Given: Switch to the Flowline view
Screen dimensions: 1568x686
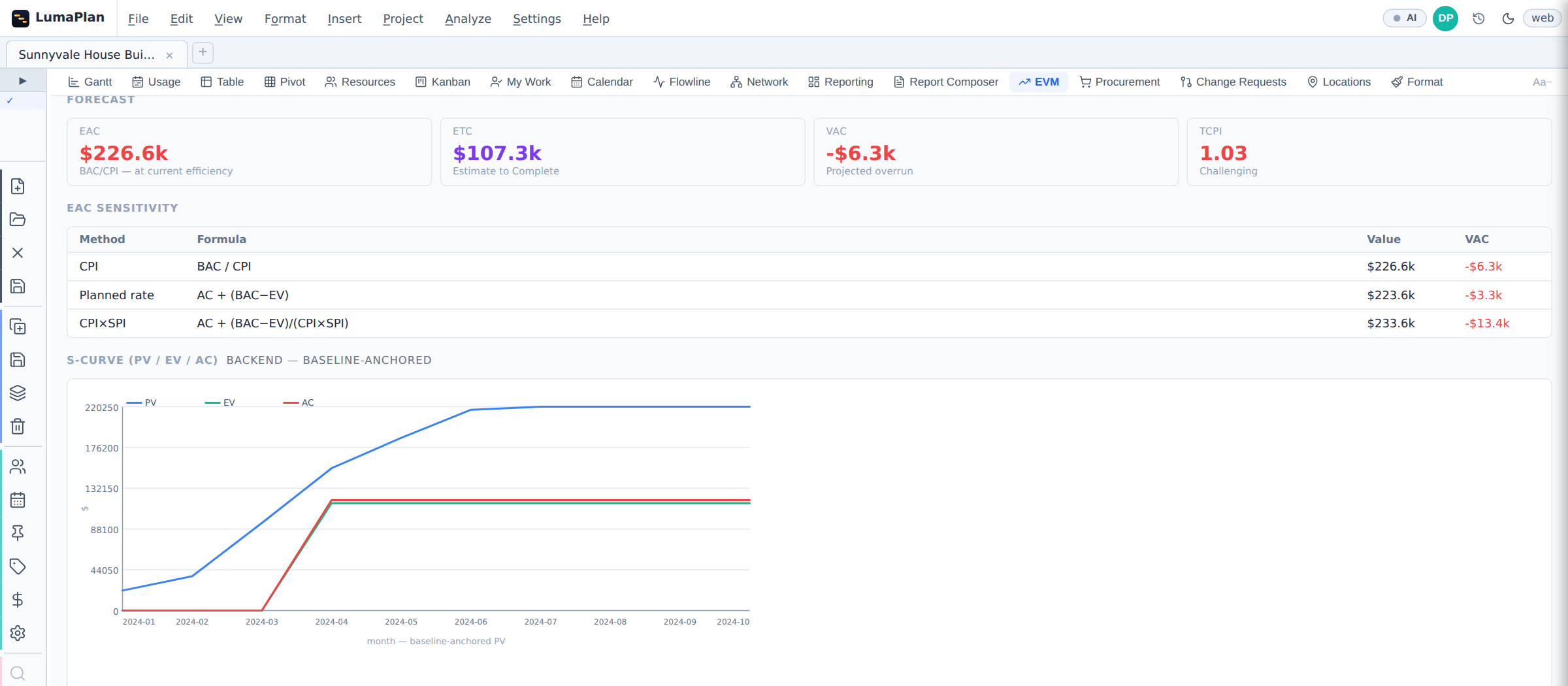Looking at the screenshot, I should [x=681, y=82].
